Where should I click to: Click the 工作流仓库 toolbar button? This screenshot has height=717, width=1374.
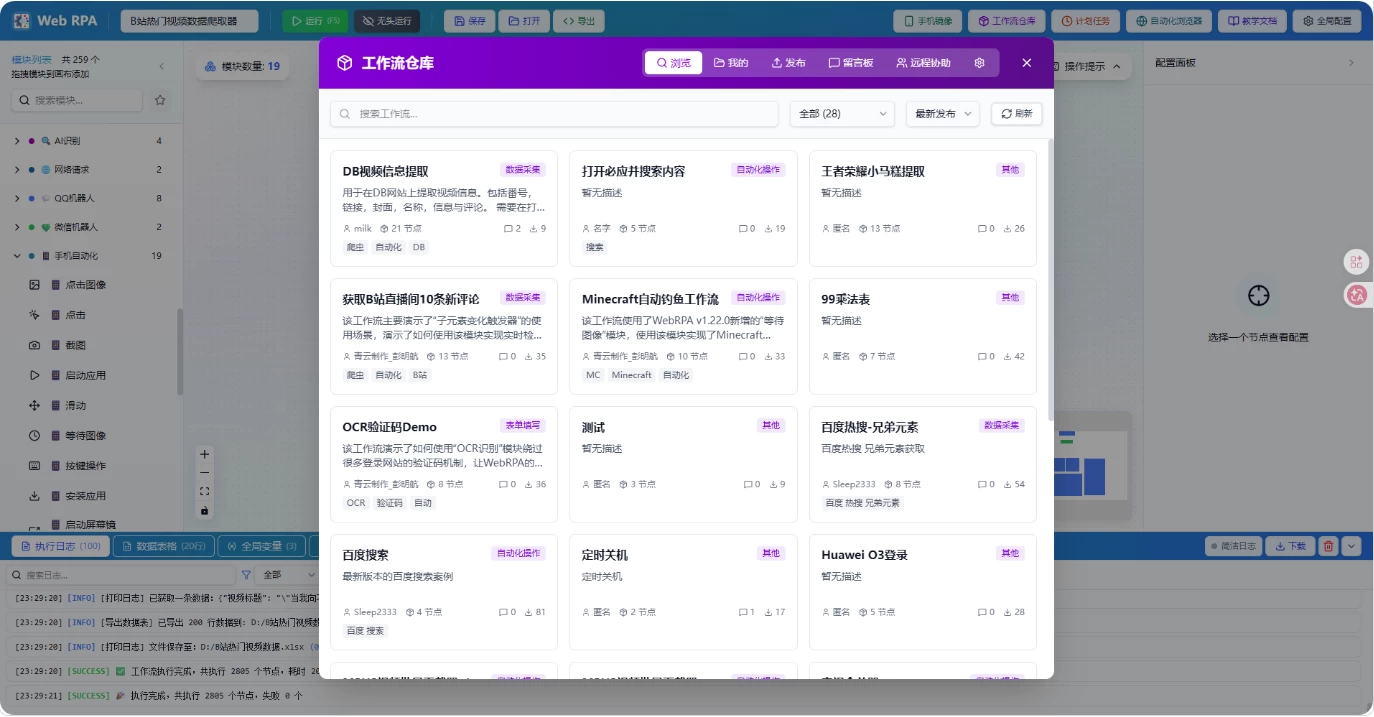pyautogui.click(x=1007, y=21)
